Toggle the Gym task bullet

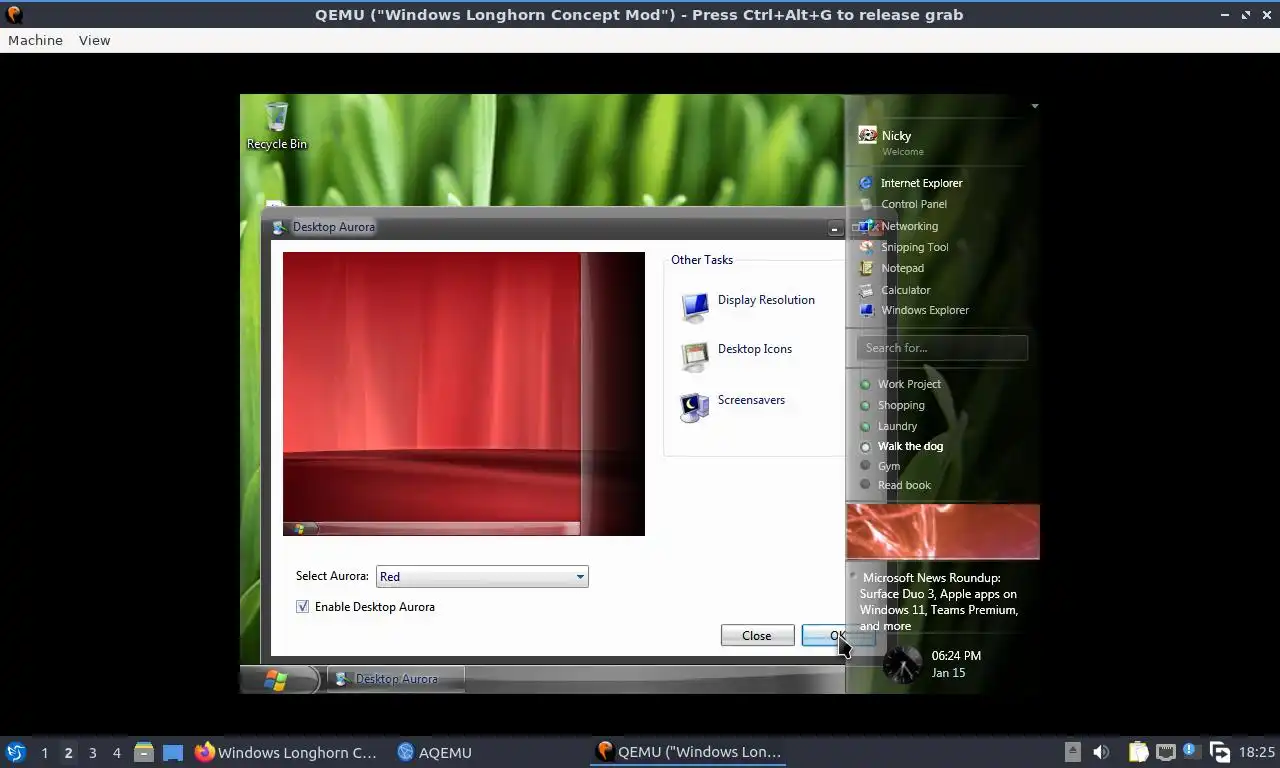[865, 466]
